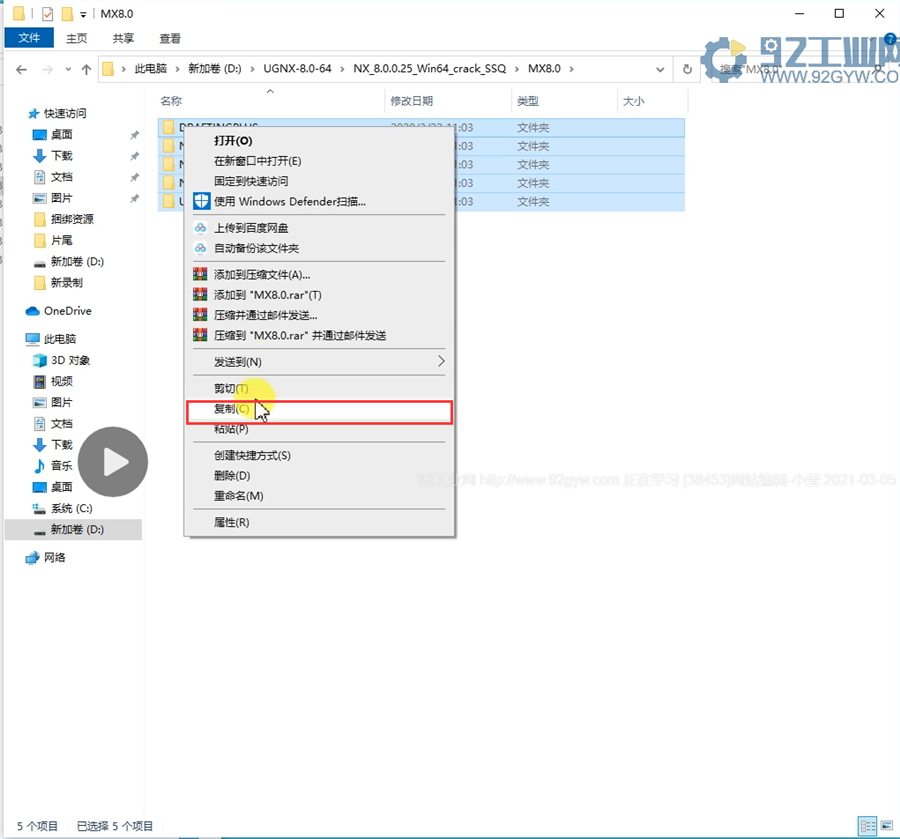Expand chevron after UGNX-8.0-64 in address bar

(x=342, y=69)
